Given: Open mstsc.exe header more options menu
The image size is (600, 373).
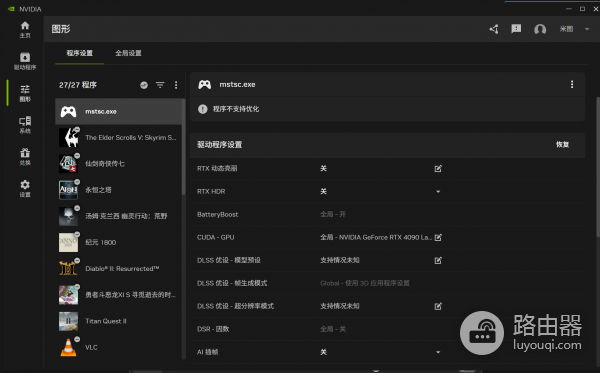Looking at the screenshot, I should pos(572,85).
